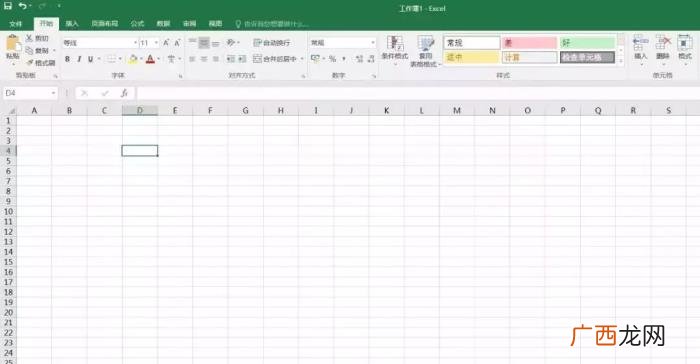
Task: Click the Undo arrow icon
Action: click(22, 6)
